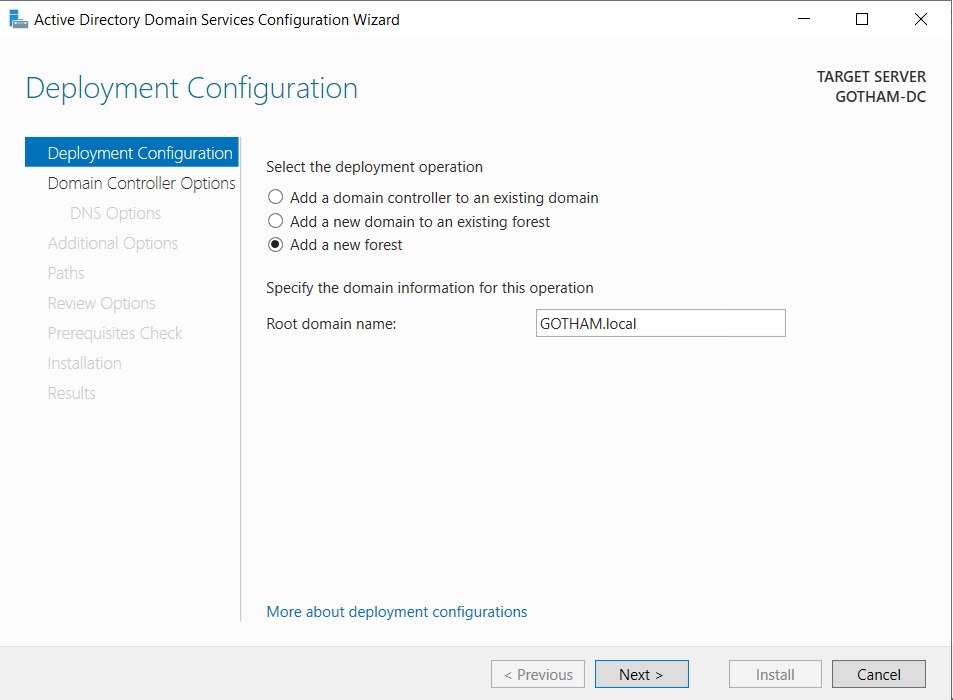The height and width of the screenshot is (700, 953).
Task: Click the Next button
Action: click(x=641, y=673)
